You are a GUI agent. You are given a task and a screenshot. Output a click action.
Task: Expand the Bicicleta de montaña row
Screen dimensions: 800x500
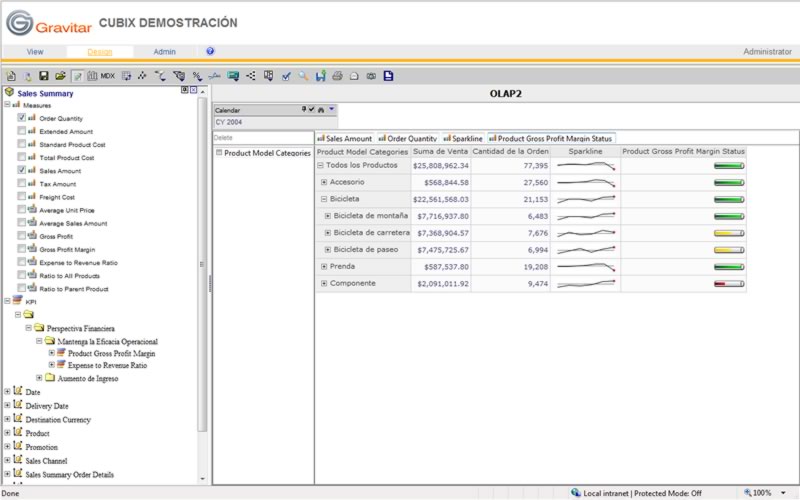pyautogui.click(x=328, y=216)
